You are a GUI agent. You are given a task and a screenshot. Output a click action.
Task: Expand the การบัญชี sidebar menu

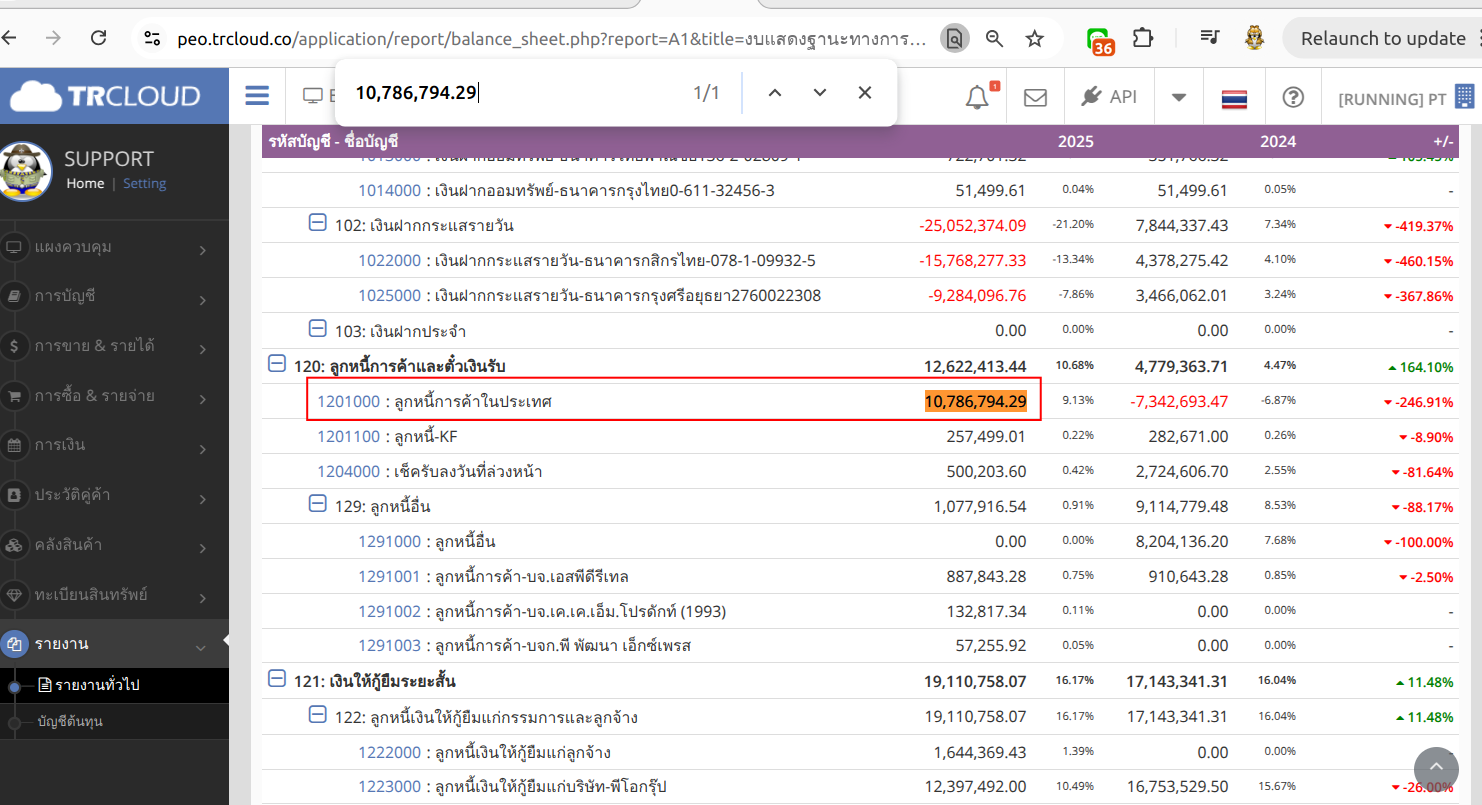[x=114, y=297]
